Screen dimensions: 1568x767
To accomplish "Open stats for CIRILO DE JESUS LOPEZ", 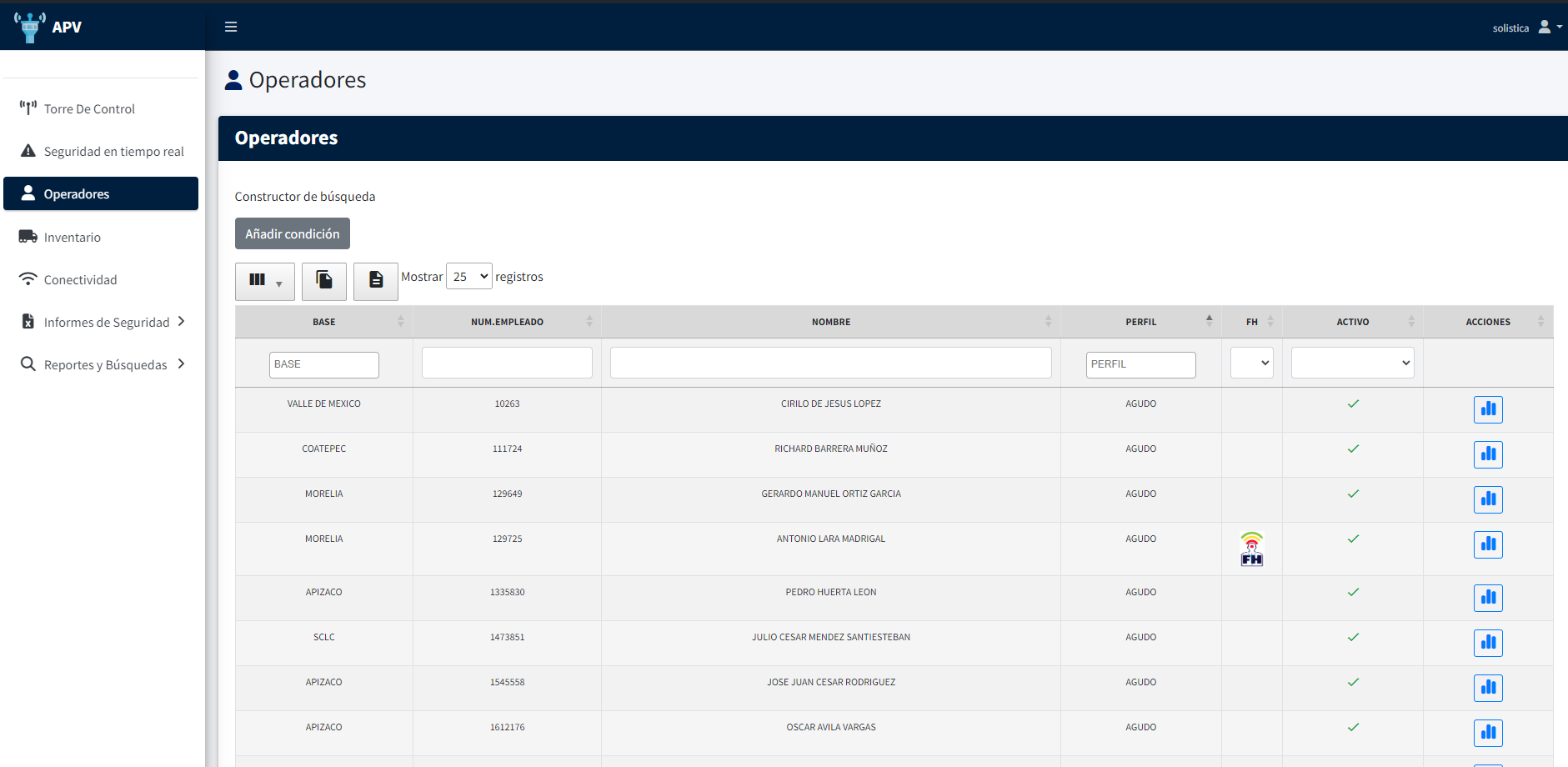I will pyautogui.click(x=1488, y=409).
